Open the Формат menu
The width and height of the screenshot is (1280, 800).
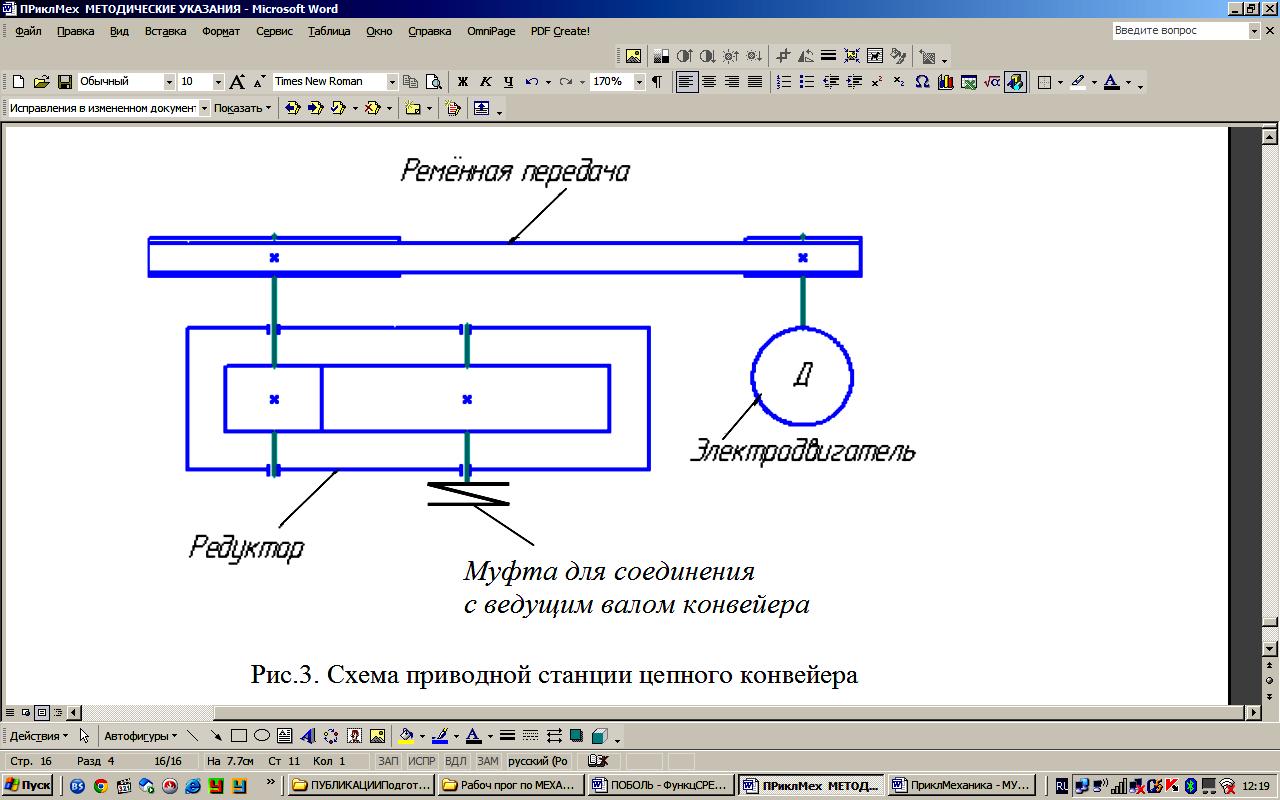coord(221,31)
